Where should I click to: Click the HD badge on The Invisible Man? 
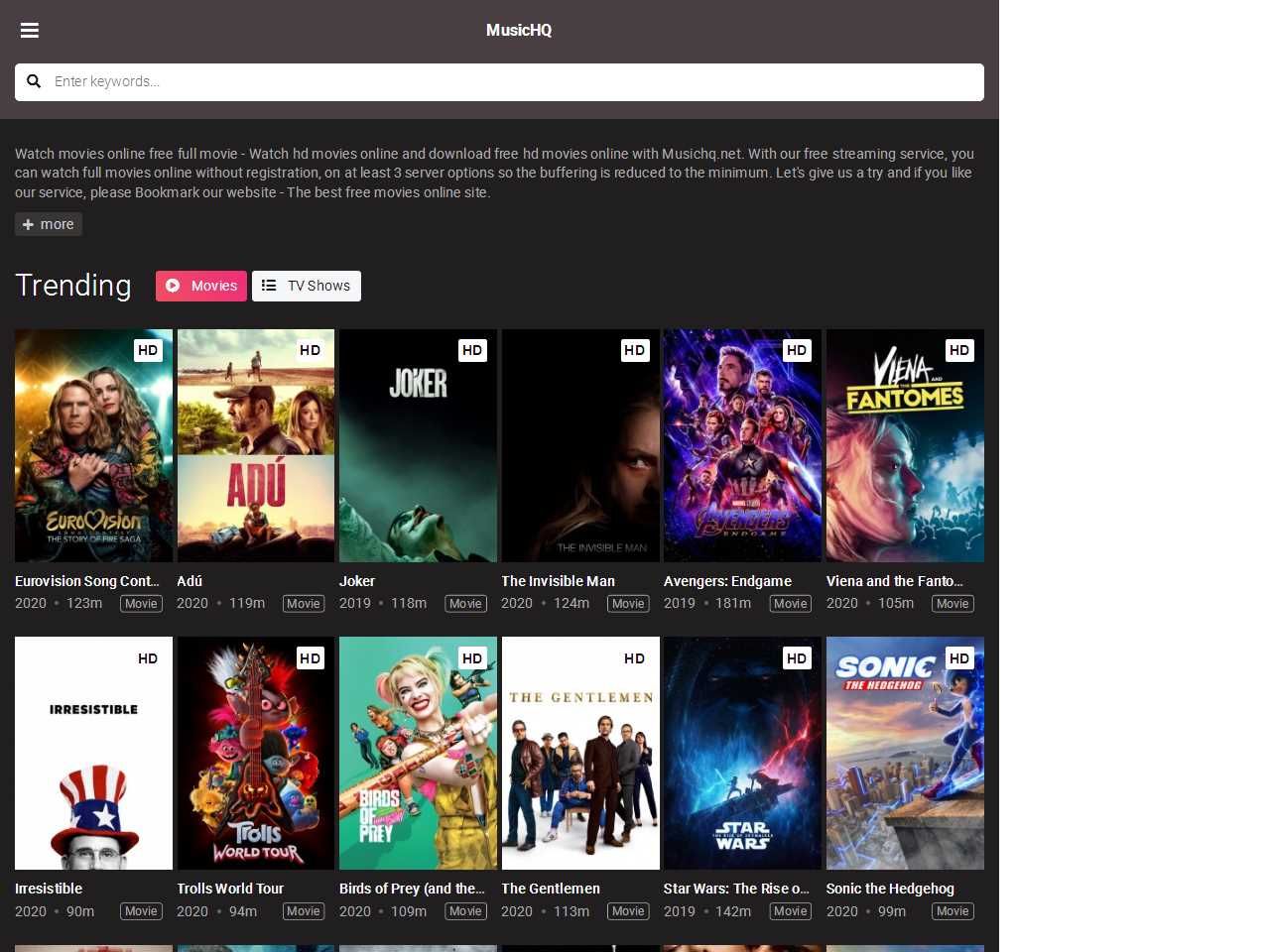click(x=634, y=350)
